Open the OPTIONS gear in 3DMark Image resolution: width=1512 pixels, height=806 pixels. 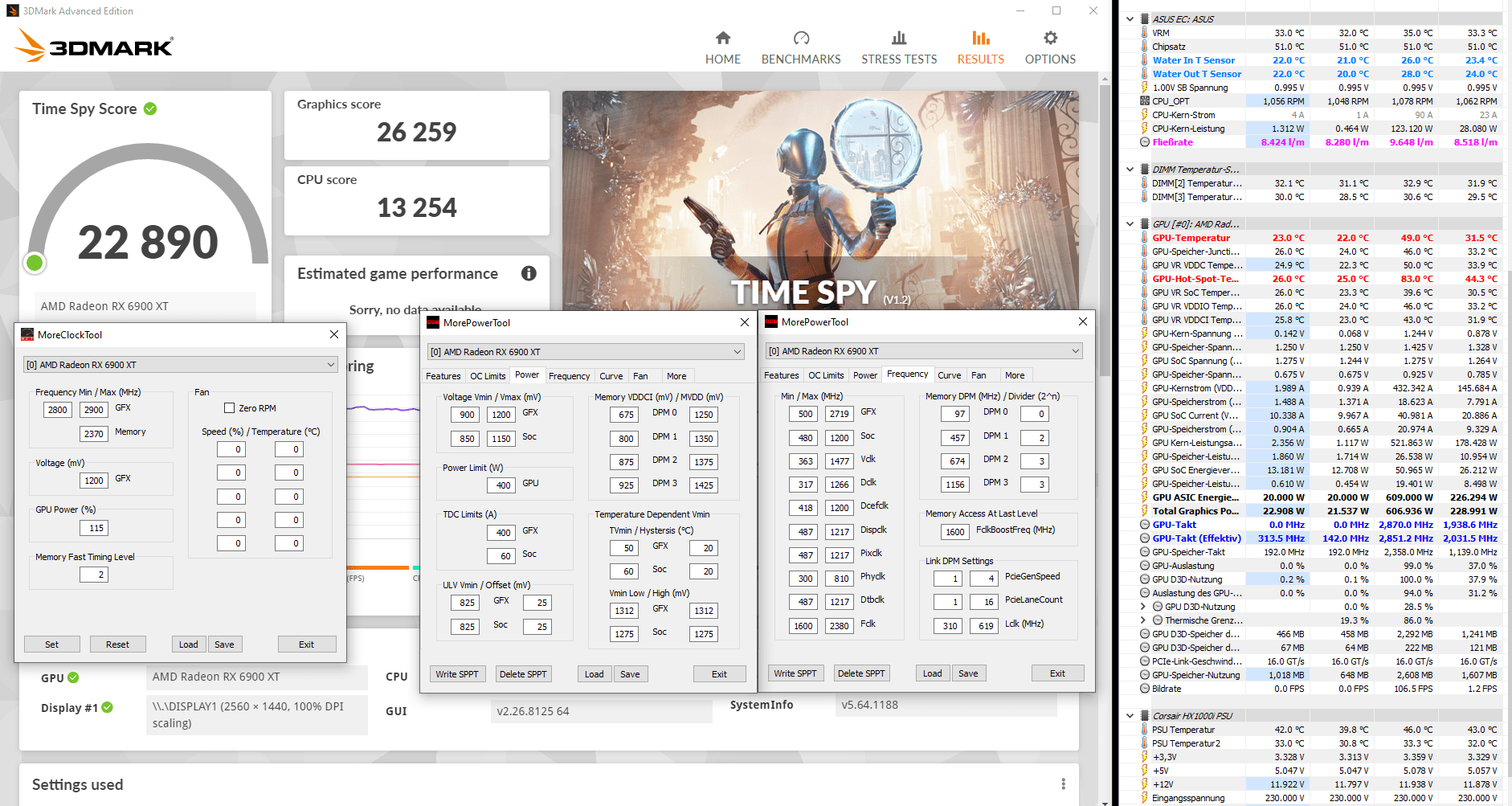pyautogui.click(x=1050, y=48)
